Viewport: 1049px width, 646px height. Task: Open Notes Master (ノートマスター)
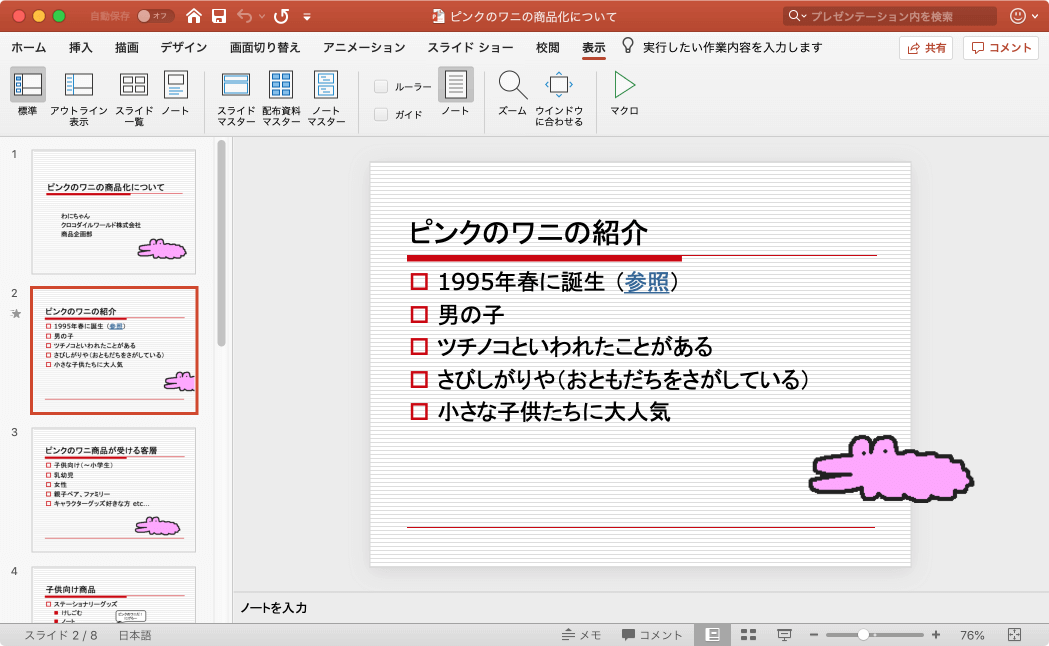click(326, 97)
